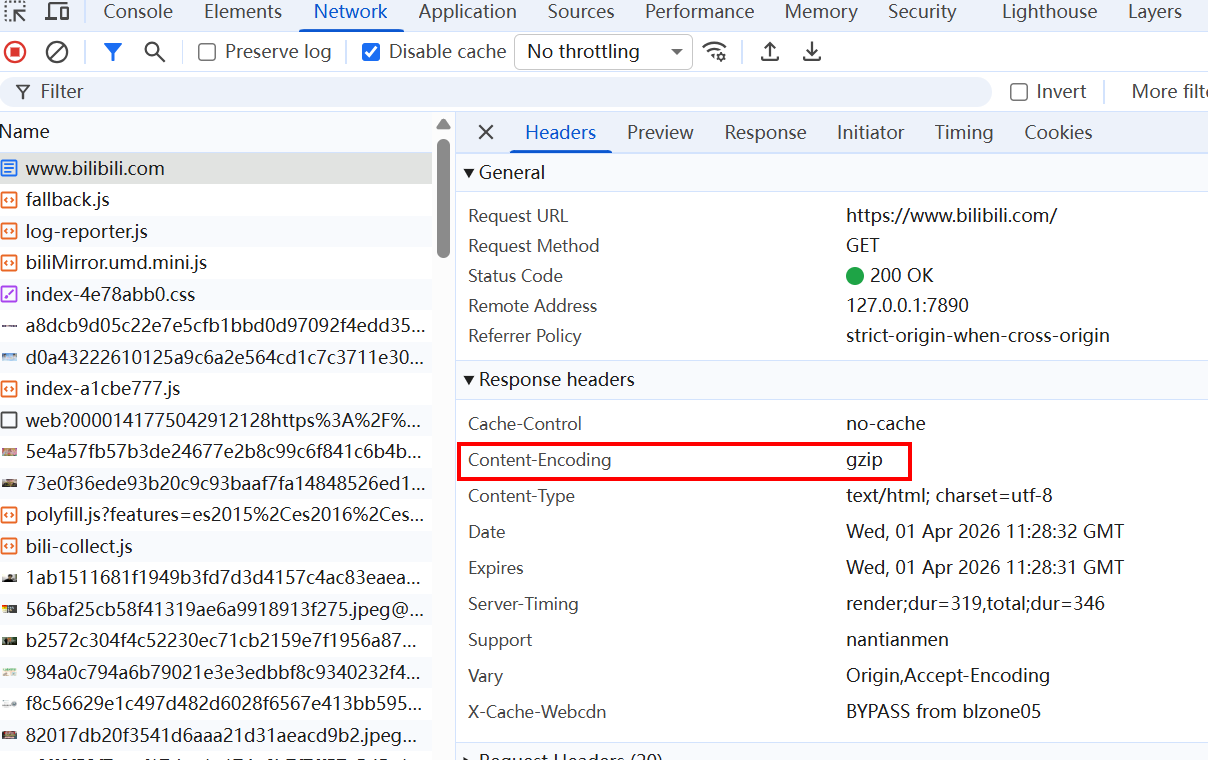The height and width of the screenshot is (760, 1208).
Task: Select the index-a1cbe777.js request
Action: 216,389
